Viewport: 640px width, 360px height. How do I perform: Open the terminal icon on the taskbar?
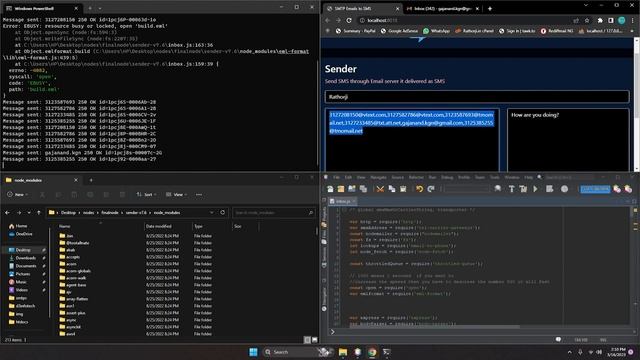386,352
